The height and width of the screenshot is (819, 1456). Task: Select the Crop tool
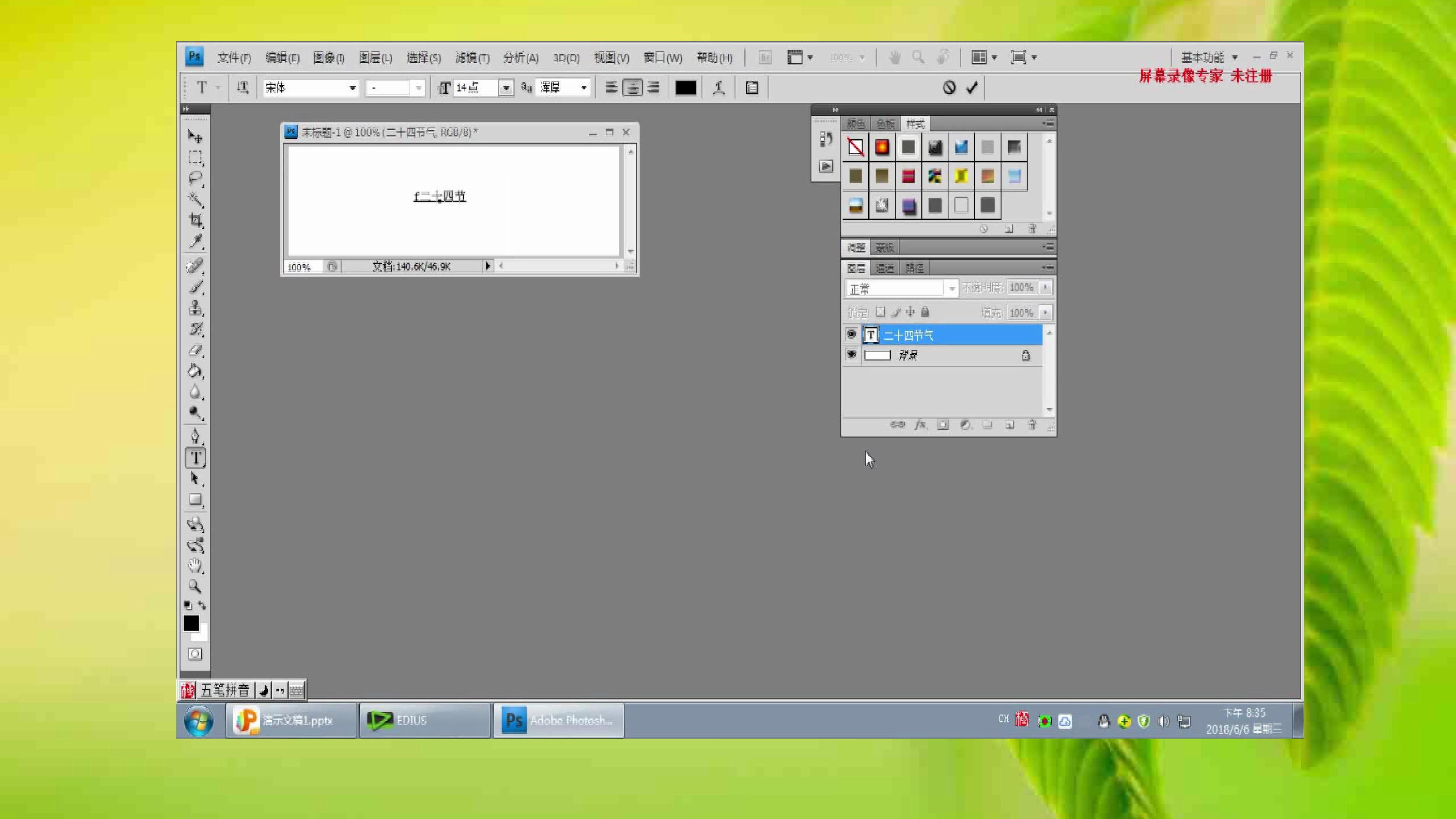(x=195, y=220)
